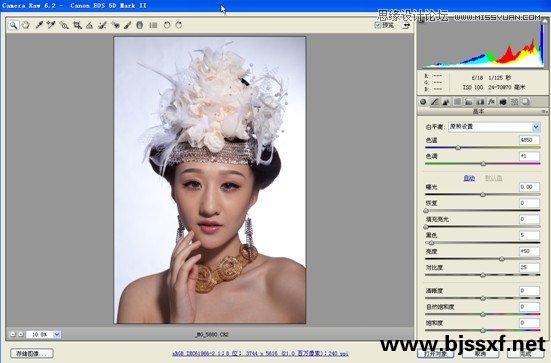Click the clarity (清晰度) slider handle
Screen dimensions: 551x363
tap(483, 298)
